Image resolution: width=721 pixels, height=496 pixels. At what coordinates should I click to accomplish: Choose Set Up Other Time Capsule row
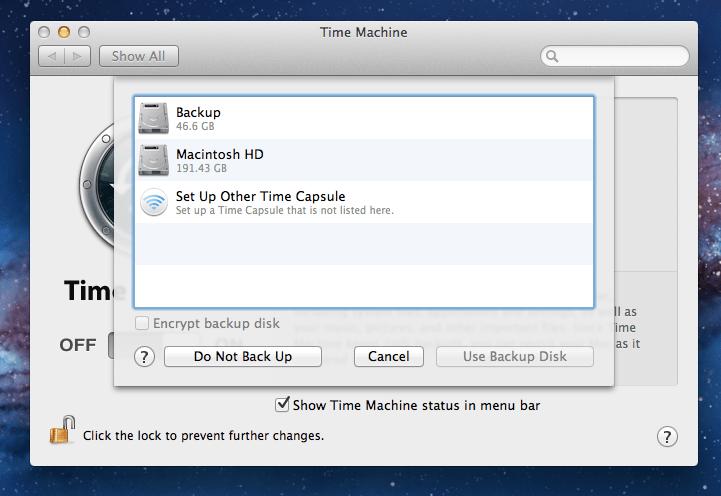click(364, 202)
